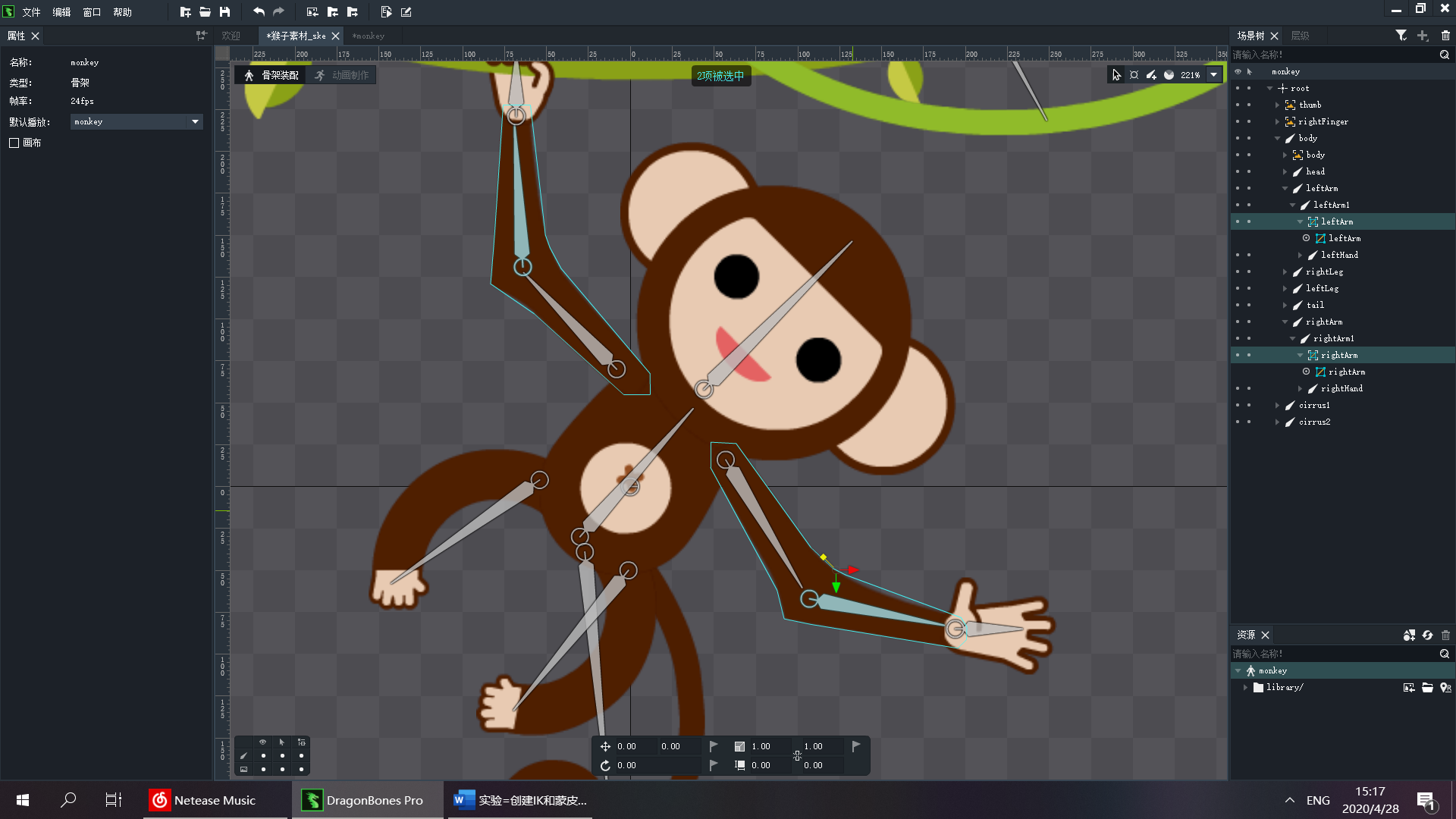This screenshot has width=1456, height=819.
Task: Select the pose tool icon
Action: pos(1134,75)
